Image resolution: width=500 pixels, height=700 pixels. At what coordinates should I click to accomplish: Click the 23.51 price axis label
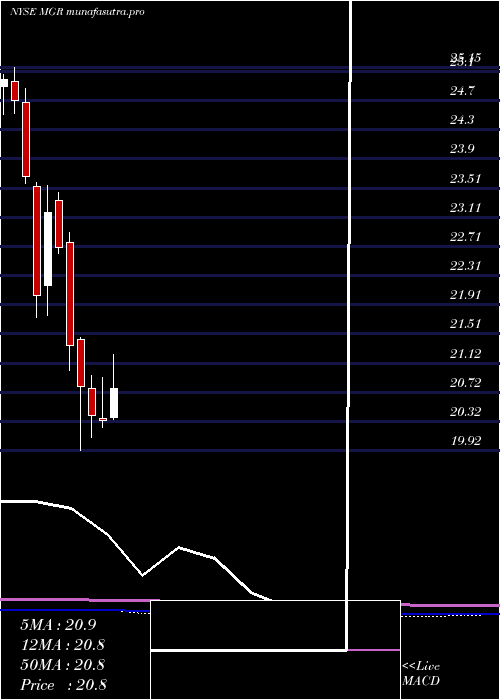(x=465, y=179)
